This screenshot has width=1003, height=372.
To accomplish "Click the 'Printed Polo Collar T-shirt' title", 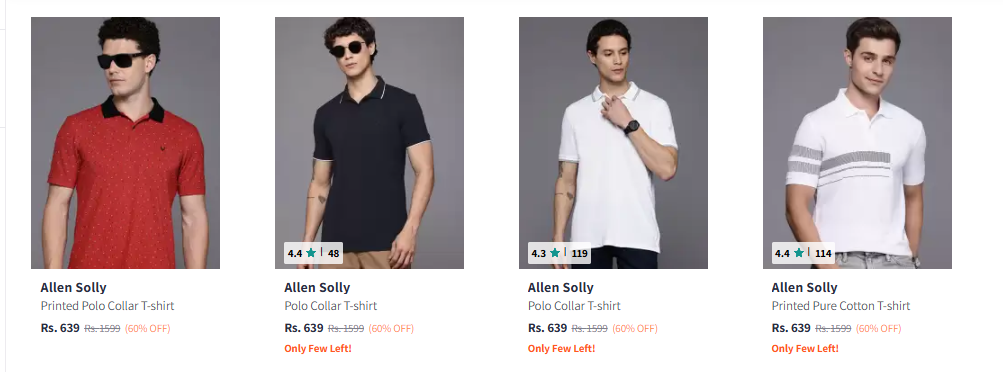I will (107, 306).
